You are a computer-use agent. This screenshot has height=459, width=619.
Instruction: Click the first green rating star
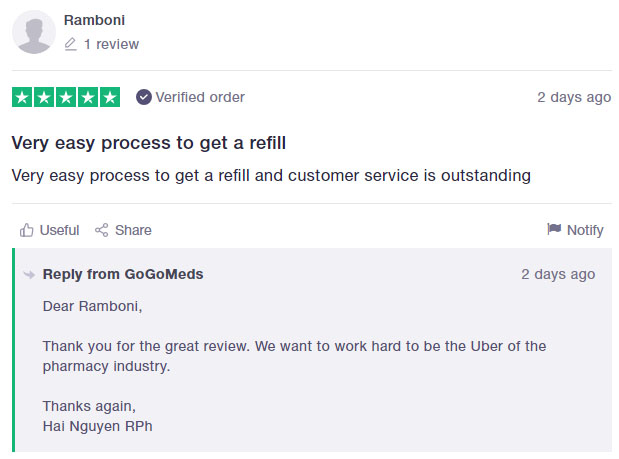pyautogui.click(x=22, y=97)
